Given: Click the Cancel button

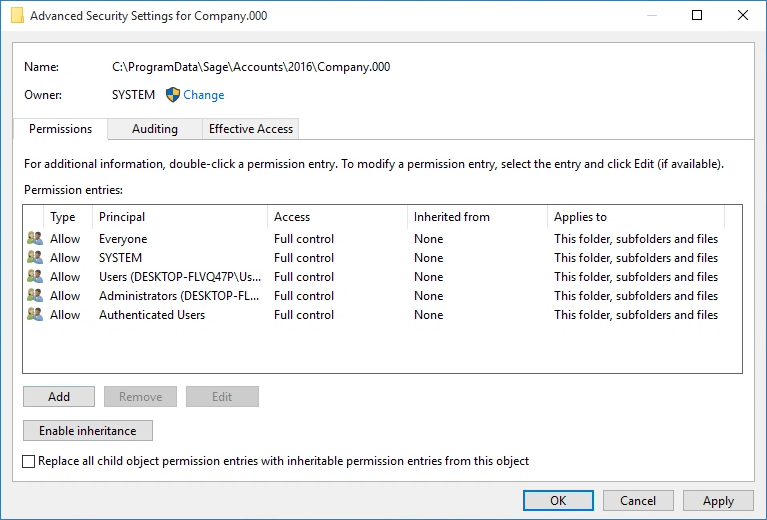Looking at the screenshot, I should tap(638, 501).
